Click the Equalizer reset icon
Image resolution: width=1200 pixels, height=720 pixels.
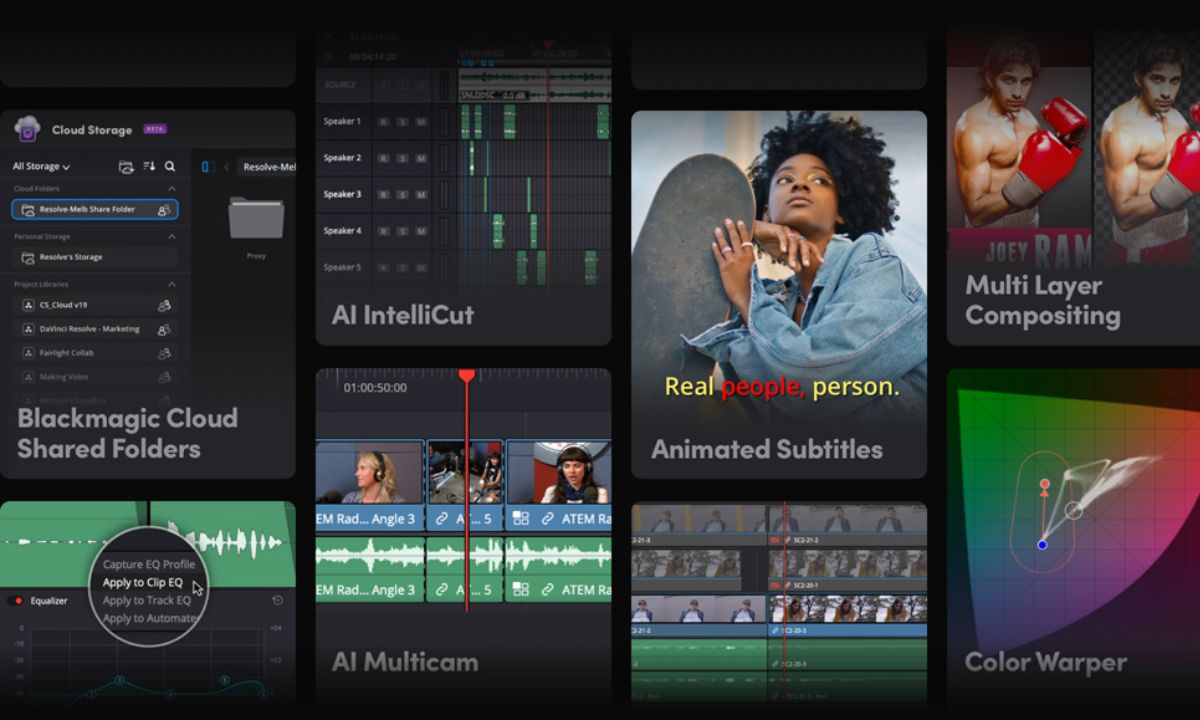(x=277, y=601)
